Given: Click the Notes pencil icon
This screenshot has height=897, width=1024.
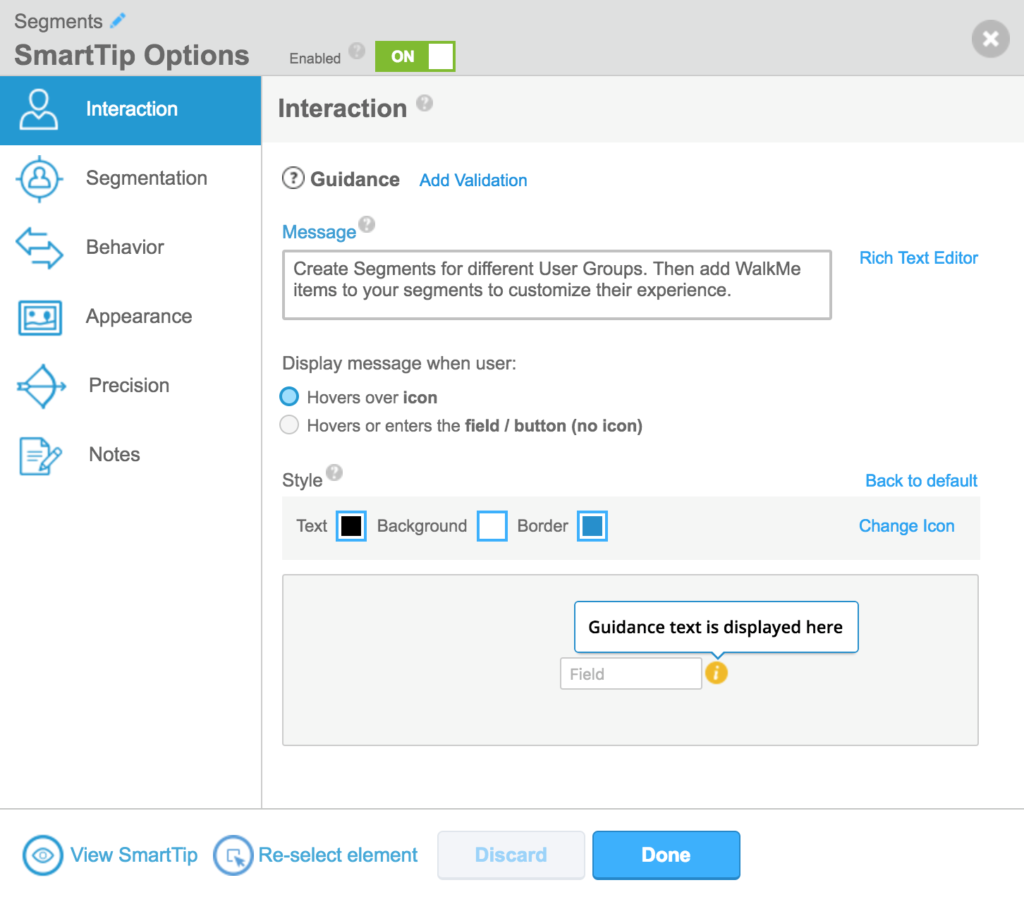Looking at the screenshot, I should pos(38,454).
